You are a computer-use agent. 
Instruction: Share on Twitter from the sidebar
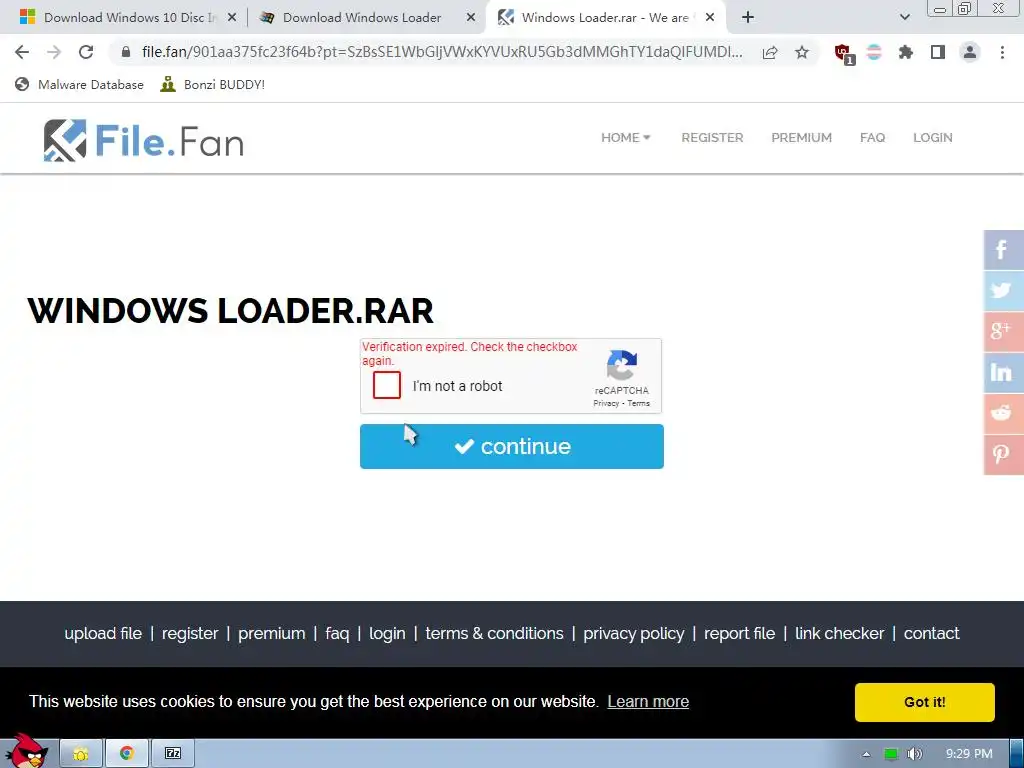1003,290
